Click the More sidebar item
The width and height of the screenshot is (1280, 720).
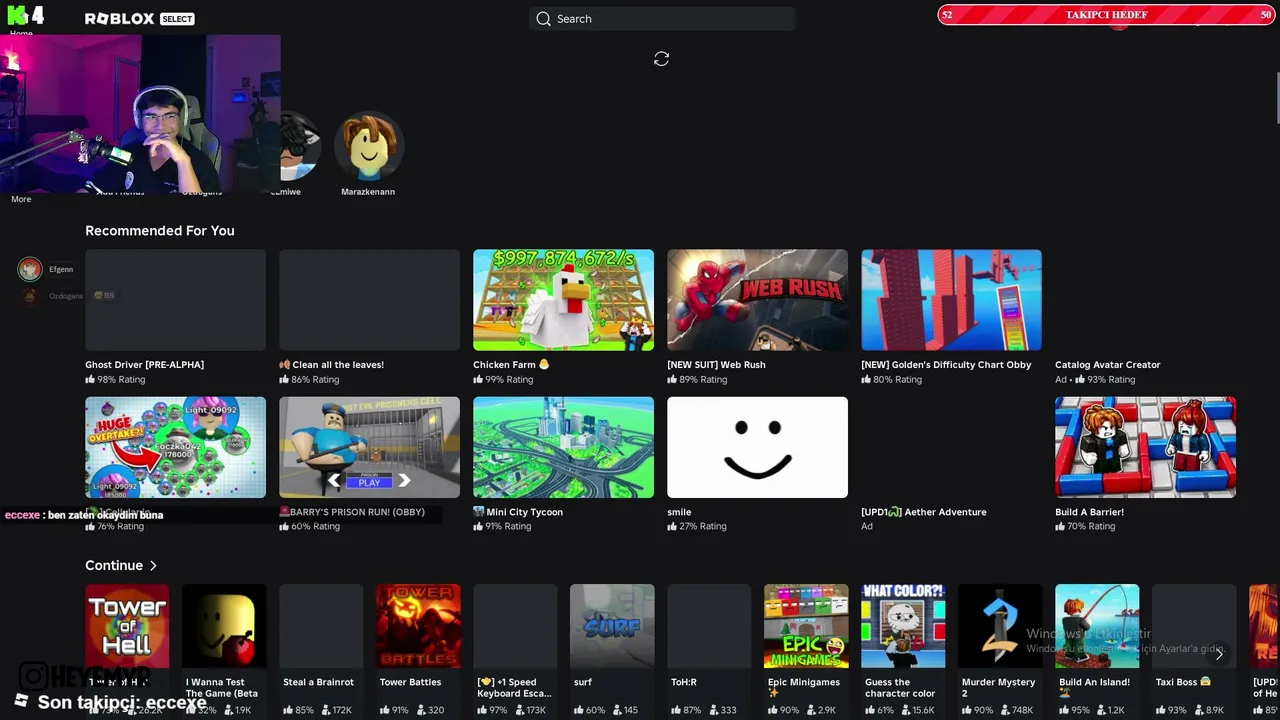(x=21, y=199)
